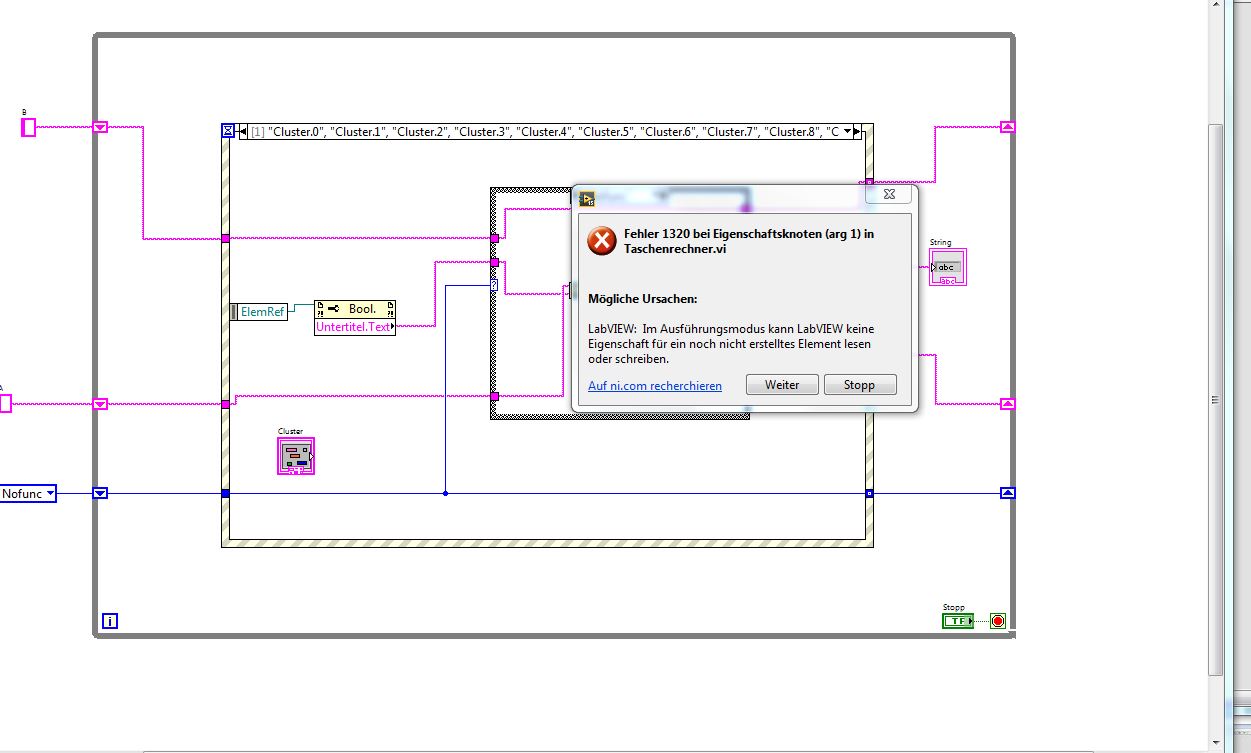The height and width of the screenshot is (753, 1251).
Task: Select the ElemRef event data node
Action: tap(259, 311)
